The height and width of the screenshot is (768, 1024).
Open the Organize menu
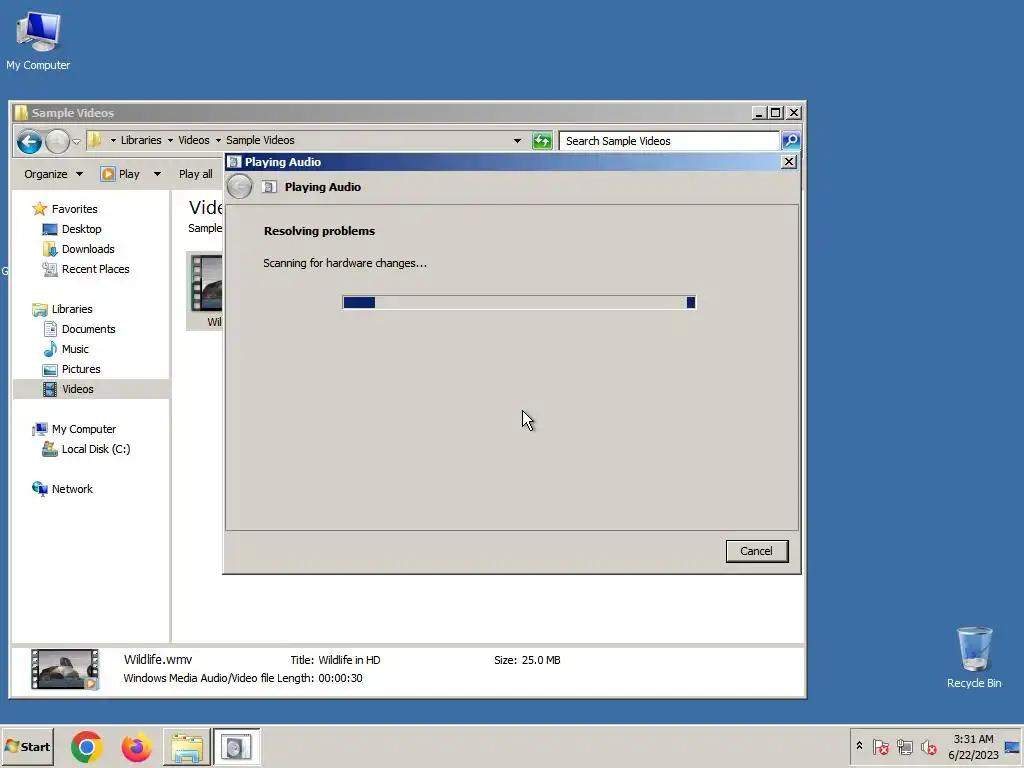(54, 174)
